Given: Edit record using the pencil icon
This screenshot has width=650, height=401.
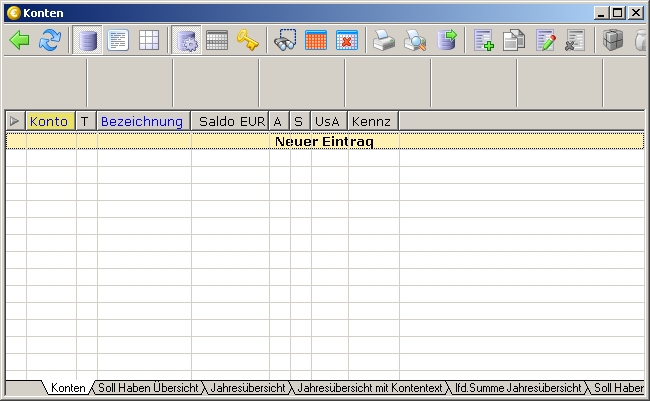Looking at the screenshot, I should tap(545, 40).
